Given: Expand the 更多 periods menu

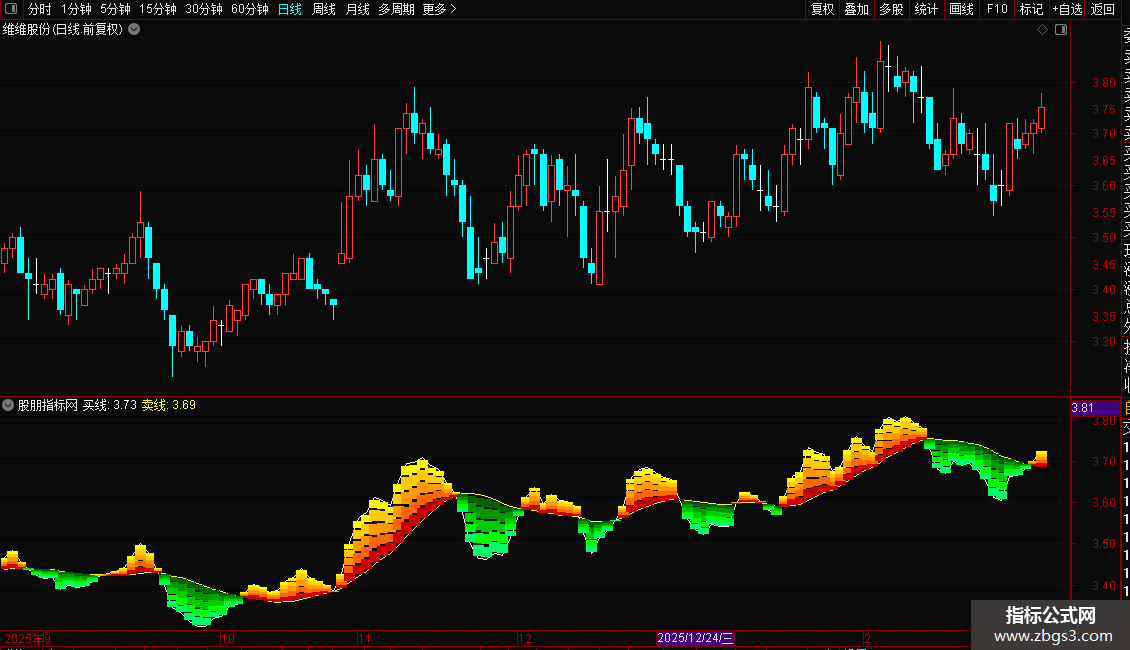Looking at the screenshot, I should click(440, 9).
